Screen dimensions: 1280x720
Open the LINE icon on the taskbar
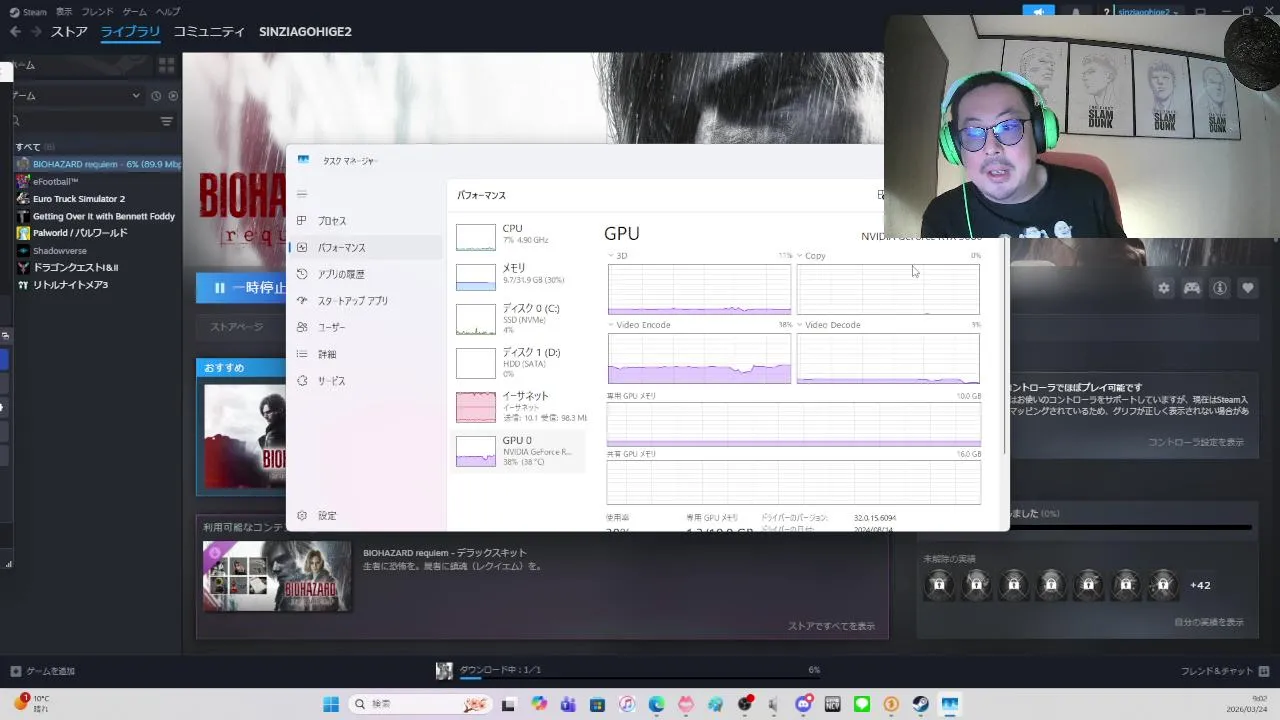point(862,704)
